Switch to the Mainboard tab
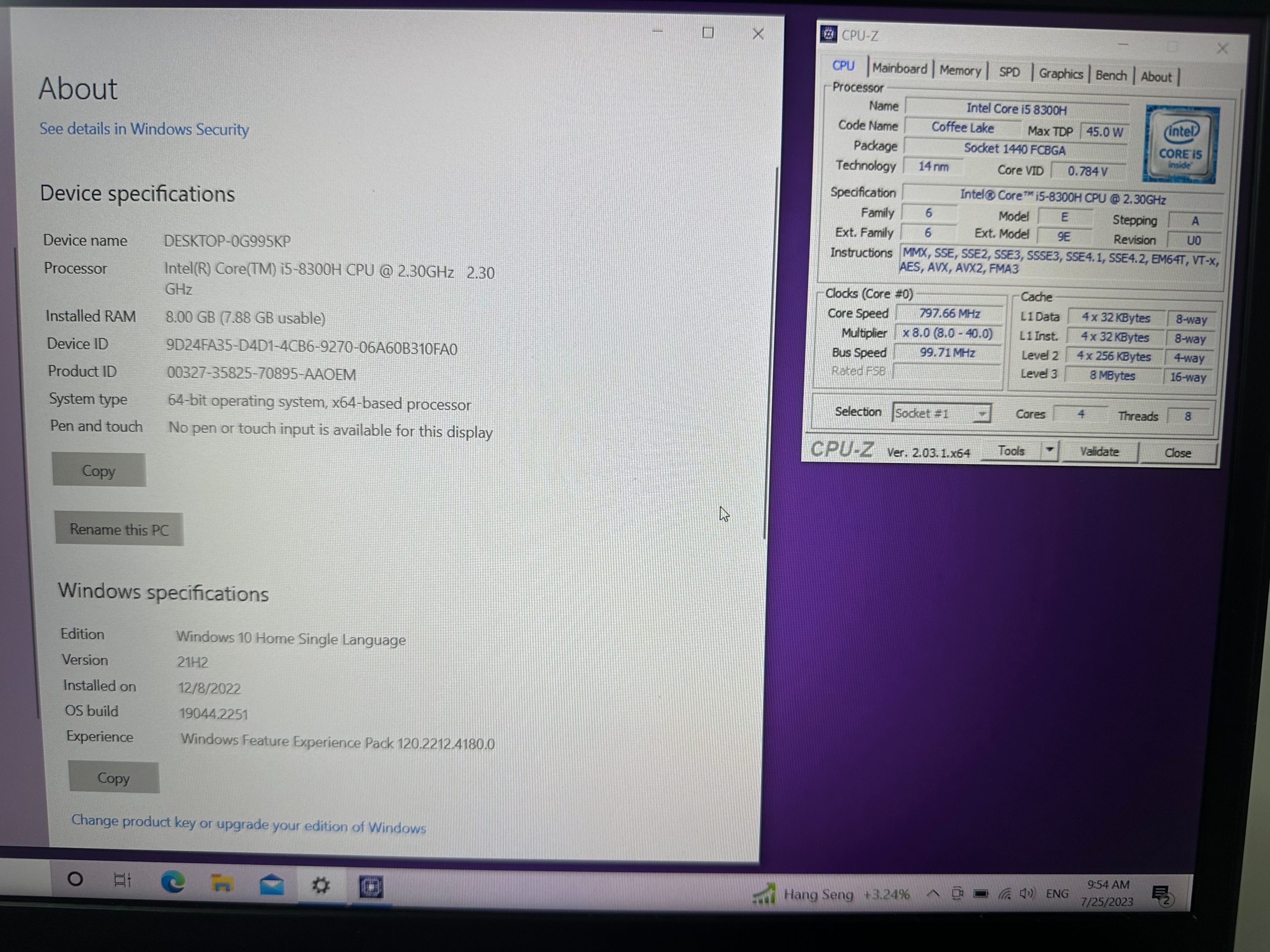Screen dimensions: 1270x952 pos(900,68)
